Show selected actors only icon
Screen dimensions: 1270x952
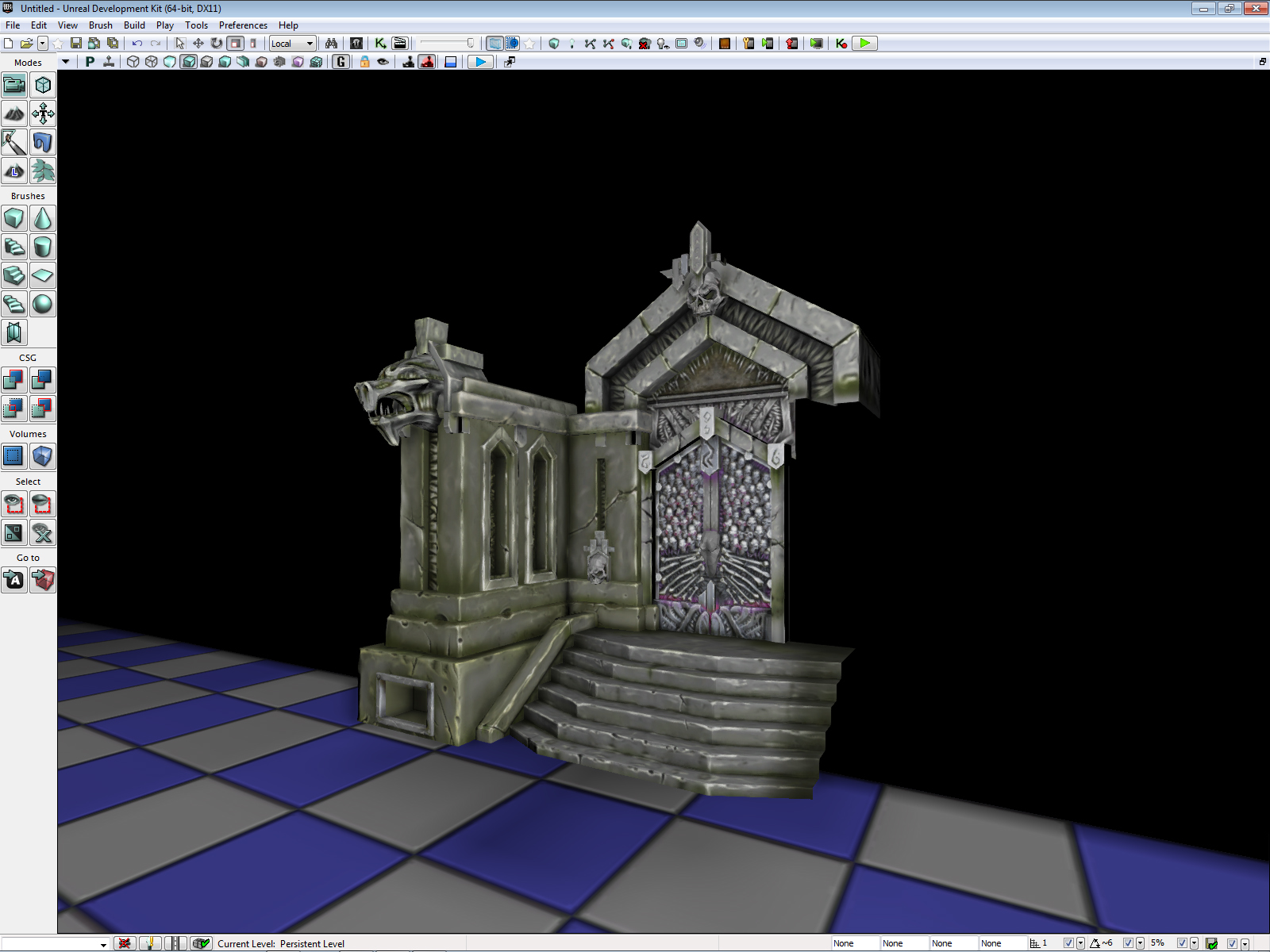click(x=14, y=504)
